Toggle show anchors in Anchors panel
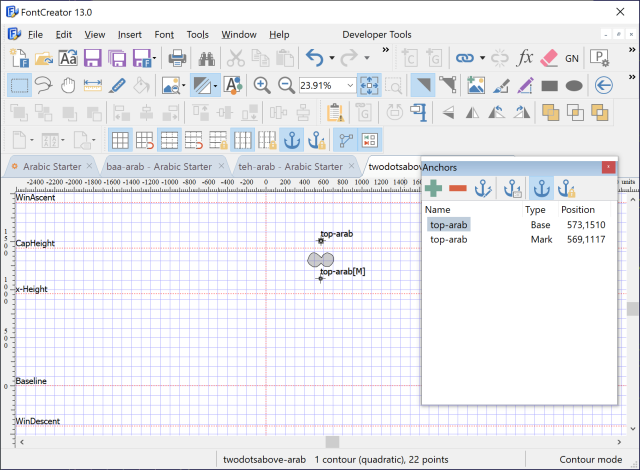640x470 pixels. [541, 188]
